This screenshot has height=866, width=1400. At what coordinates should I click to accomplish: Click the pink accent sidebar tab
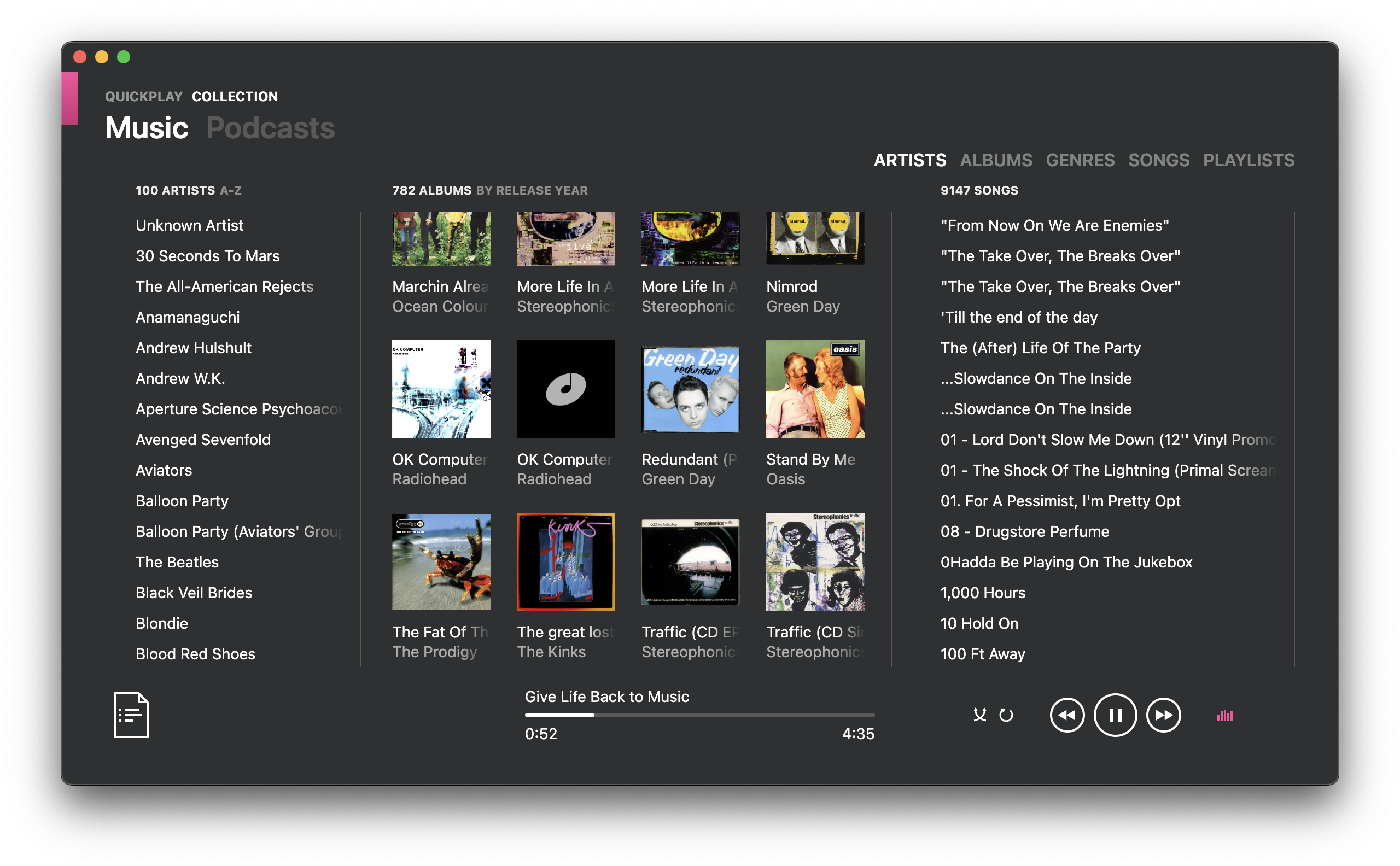click(69, 98)
